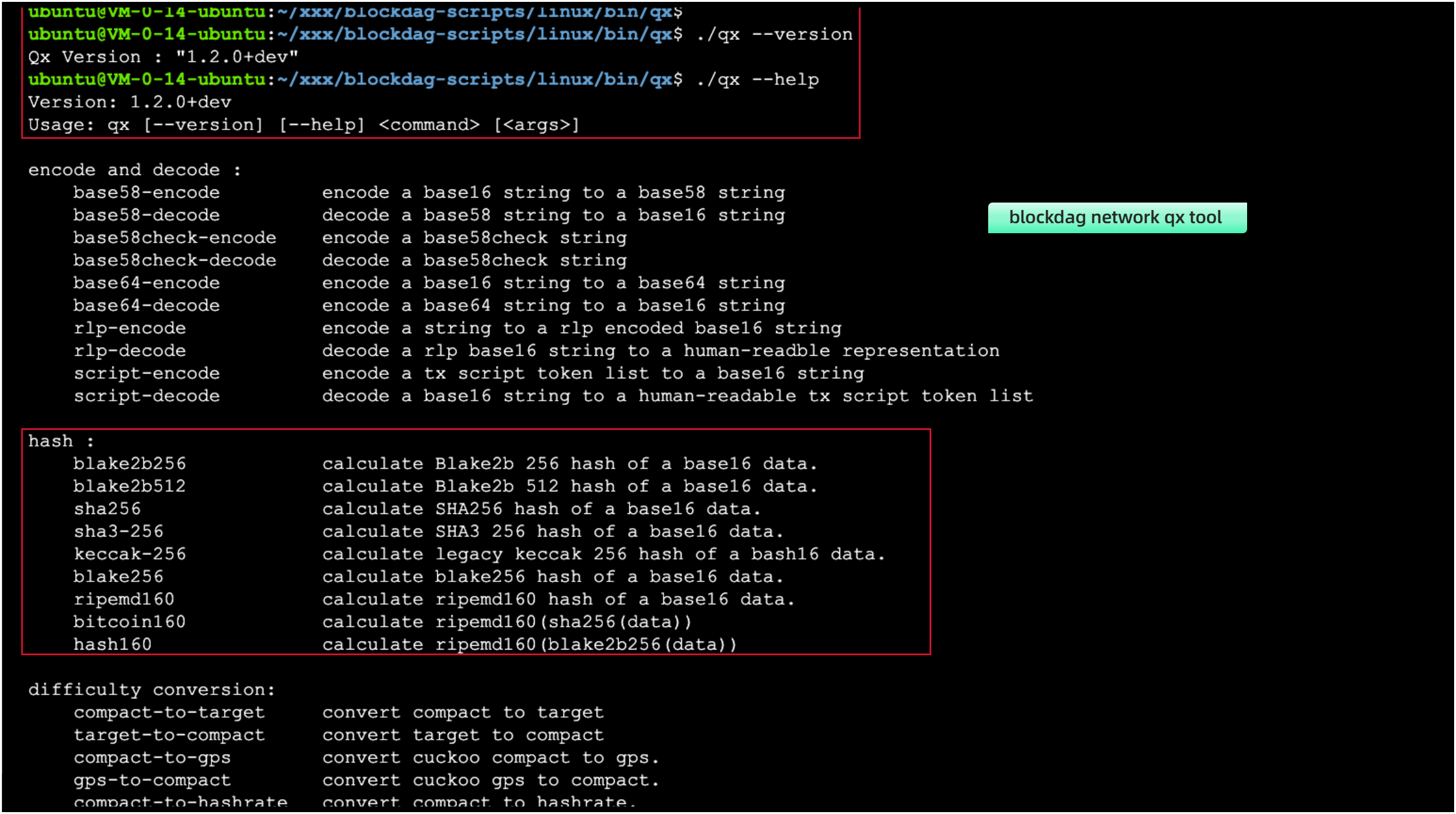Click the base64-decode command name

[146, 306]
